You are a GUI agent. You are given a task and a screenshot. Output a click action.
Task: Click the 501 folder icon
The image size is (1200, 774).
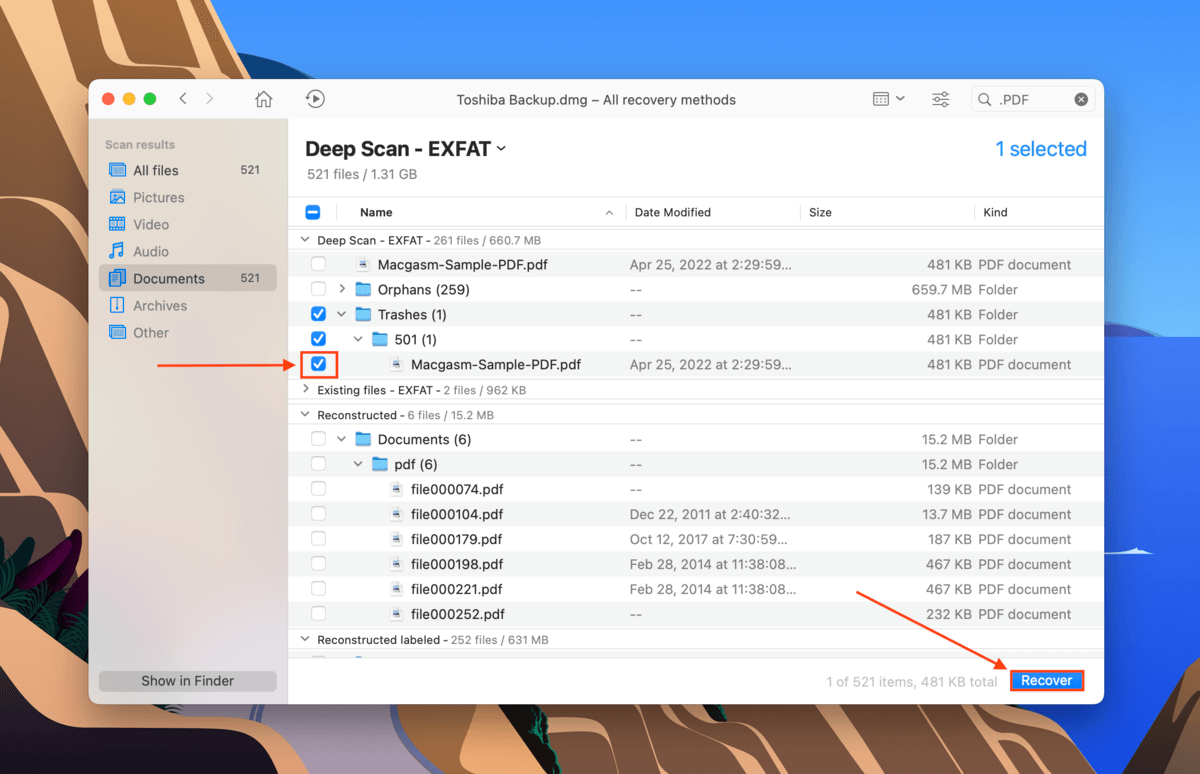(x=380, y=339)
